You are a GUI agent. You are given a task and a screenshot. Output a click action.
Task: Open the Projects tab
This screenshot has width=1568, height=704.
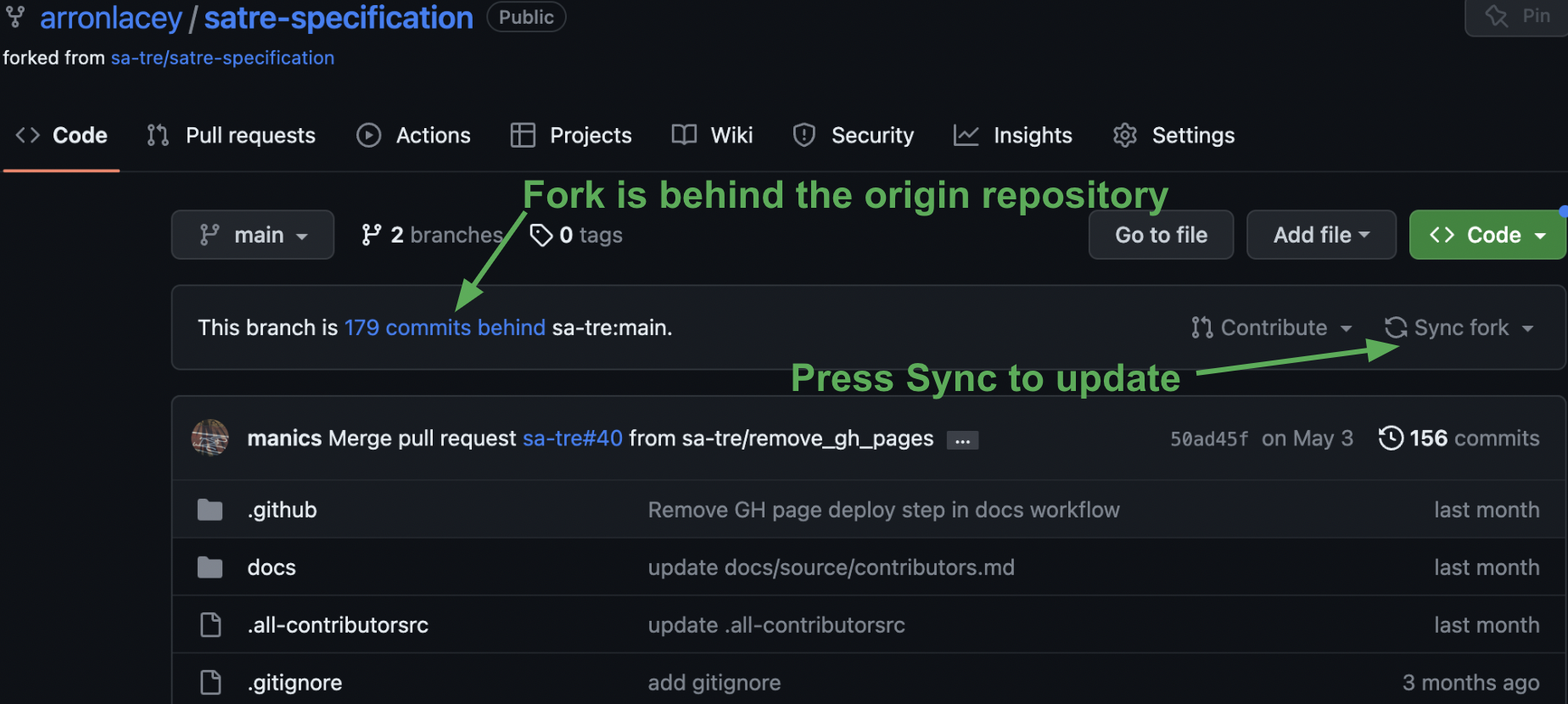coord(571,136)
